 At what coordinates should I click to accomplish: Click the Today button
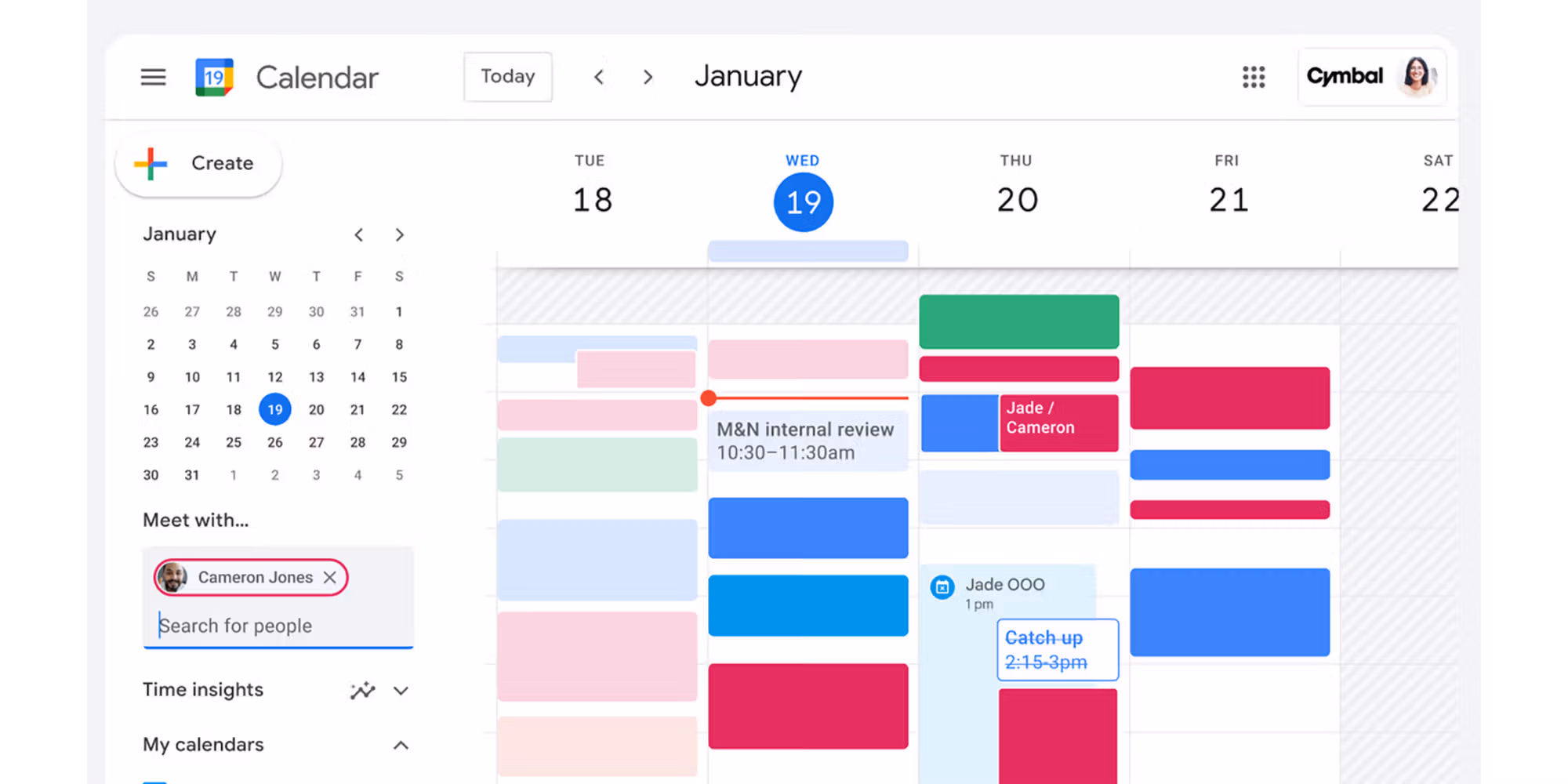coord(508,77)
